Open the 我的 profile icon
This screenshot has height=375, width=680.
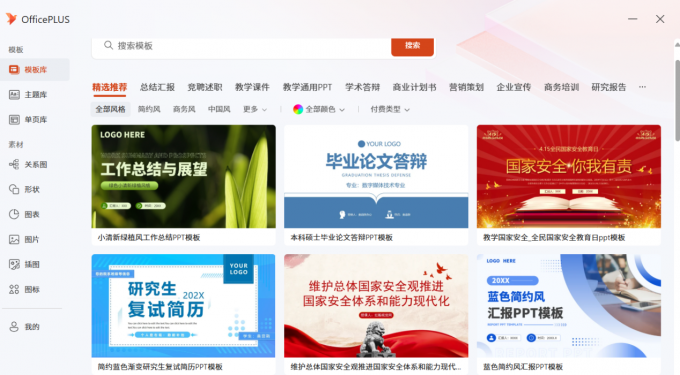[x=14, y=327]
